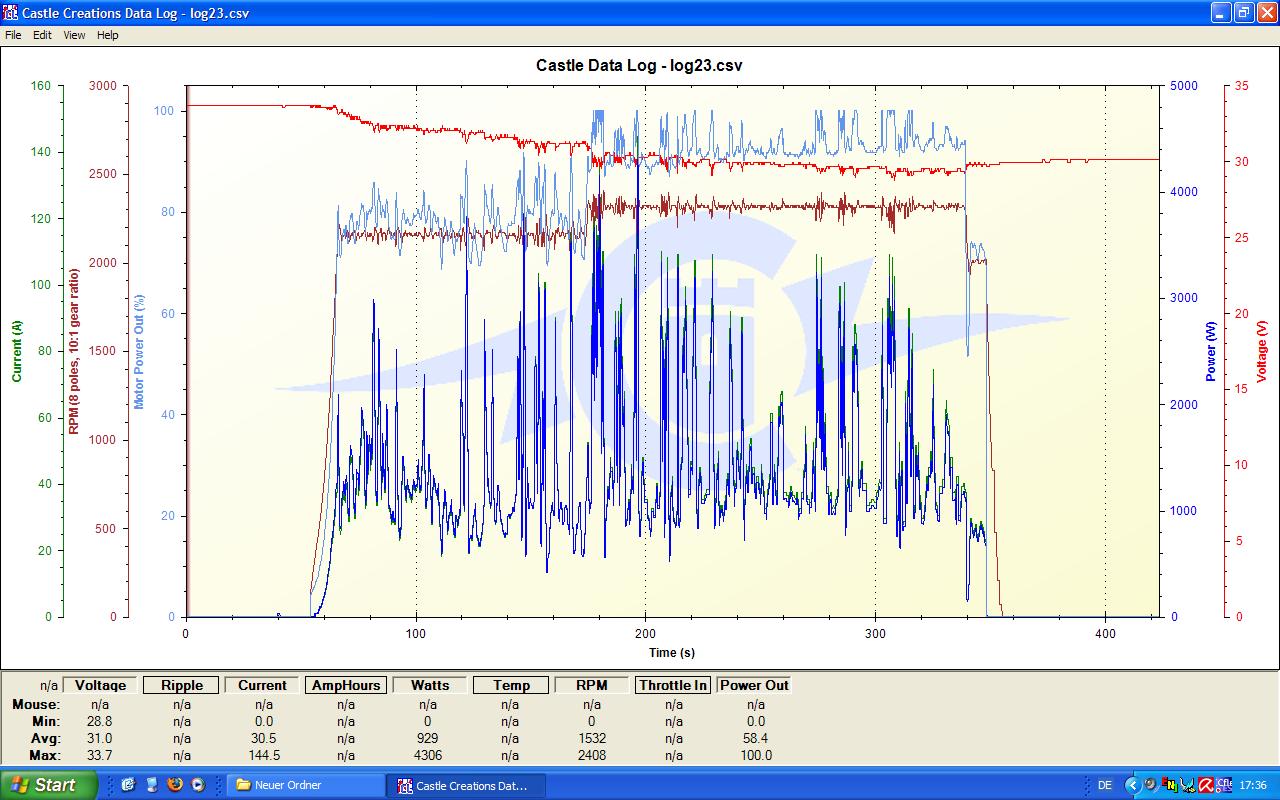The height and width of the screenshot is (800, 1280).
Task: Turn on the Temp data series
Action: pos(510,685)
